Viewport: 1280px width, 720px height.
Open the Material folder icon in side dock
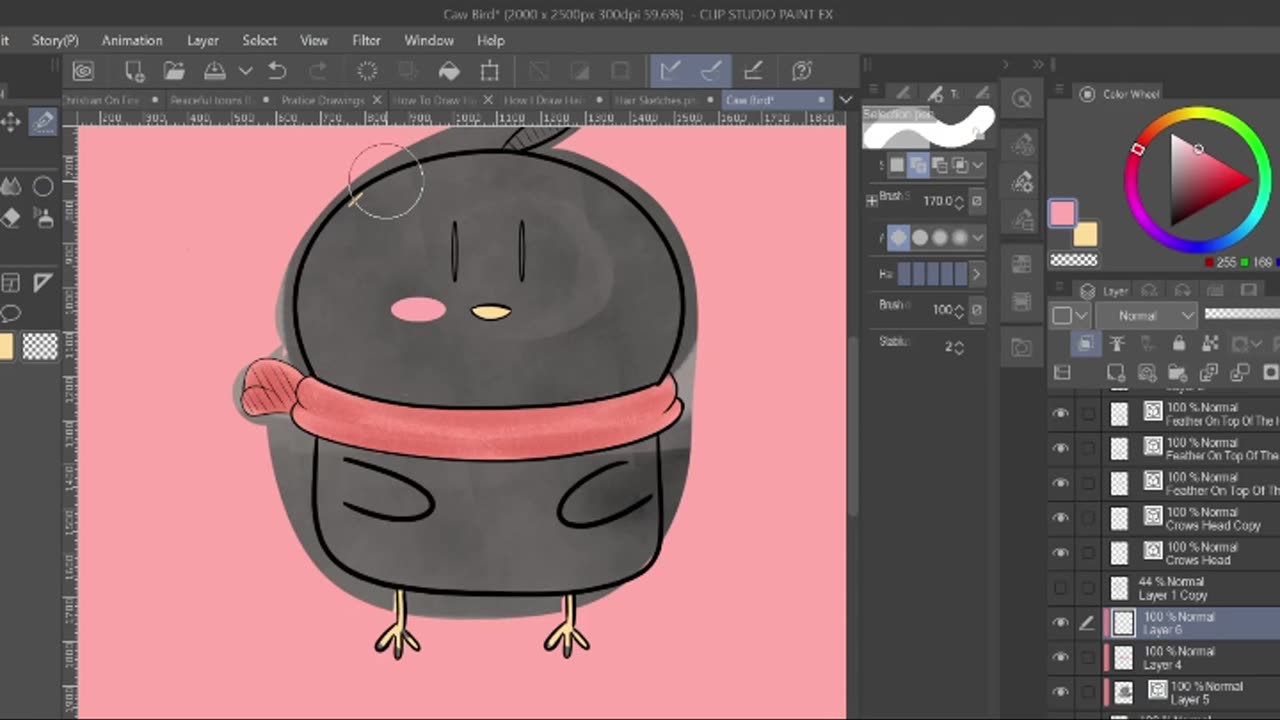(x=1021, y=348)
